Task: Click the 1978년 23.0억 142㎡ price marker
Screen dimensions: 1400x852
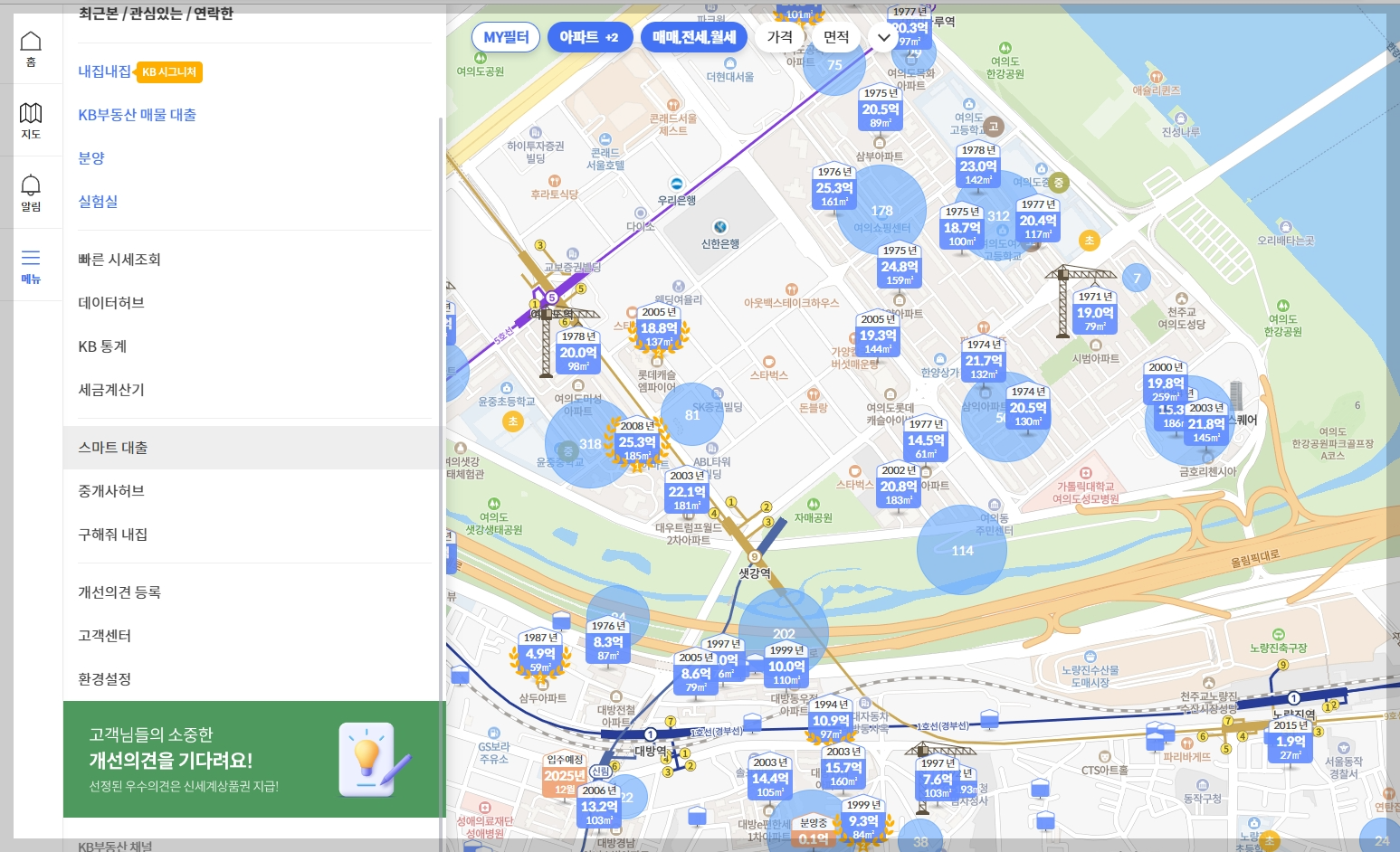Action: click(978, 166)
